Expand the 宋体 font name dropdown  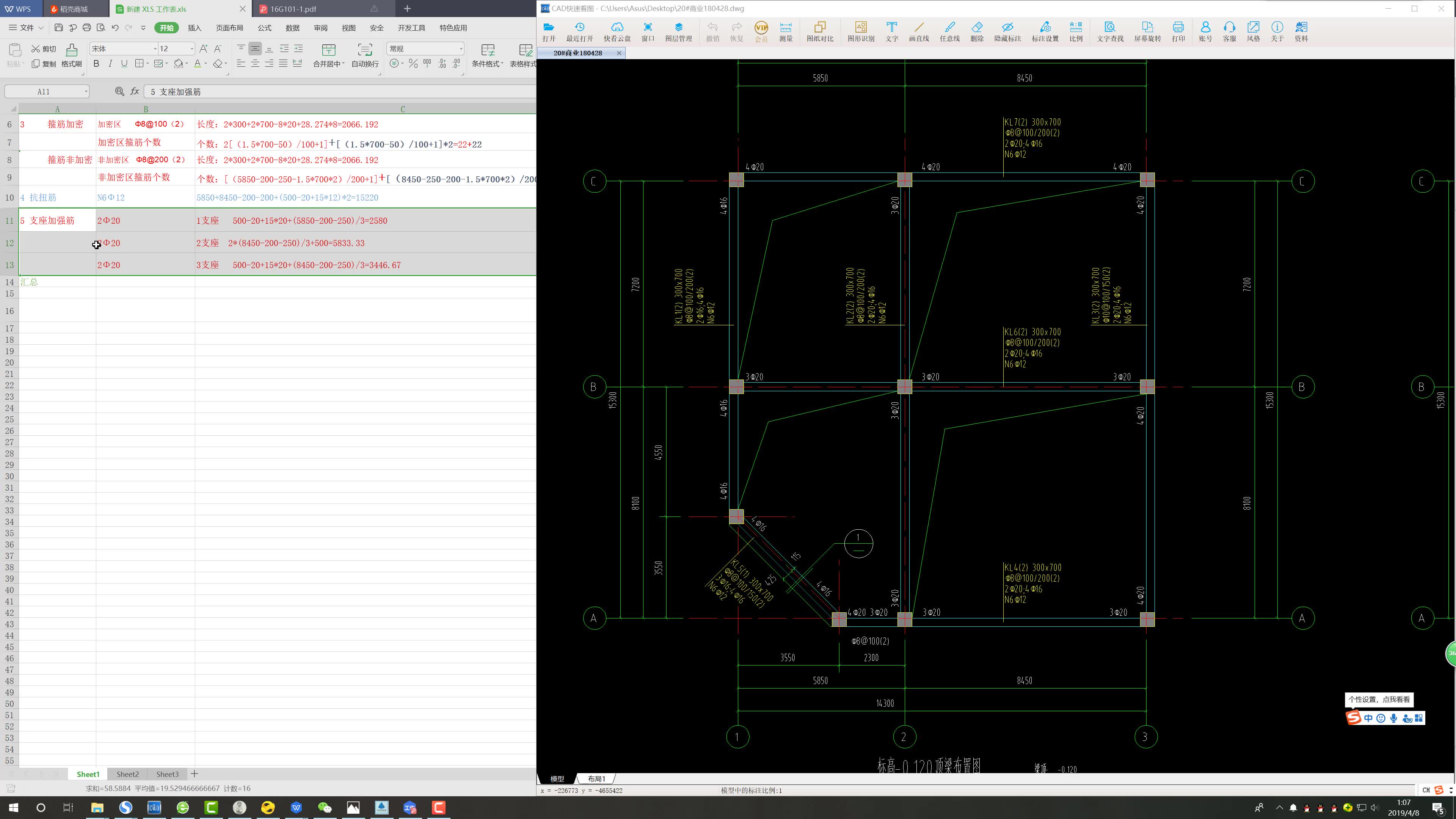(155, 49)
